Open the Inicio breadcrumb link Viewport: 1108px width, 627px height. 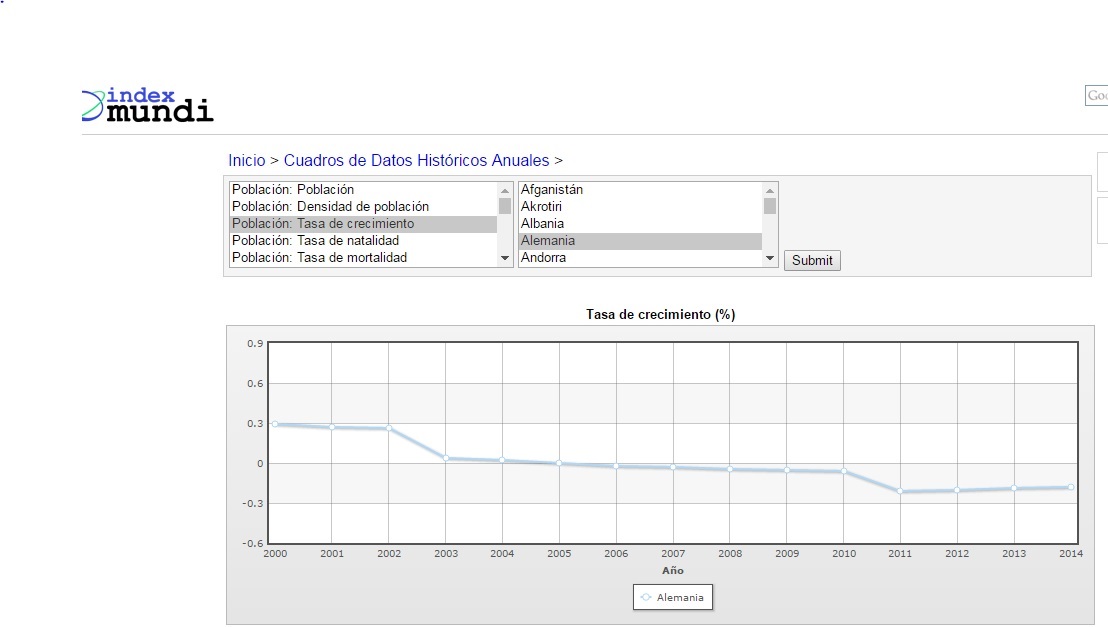tap(247, 160)
